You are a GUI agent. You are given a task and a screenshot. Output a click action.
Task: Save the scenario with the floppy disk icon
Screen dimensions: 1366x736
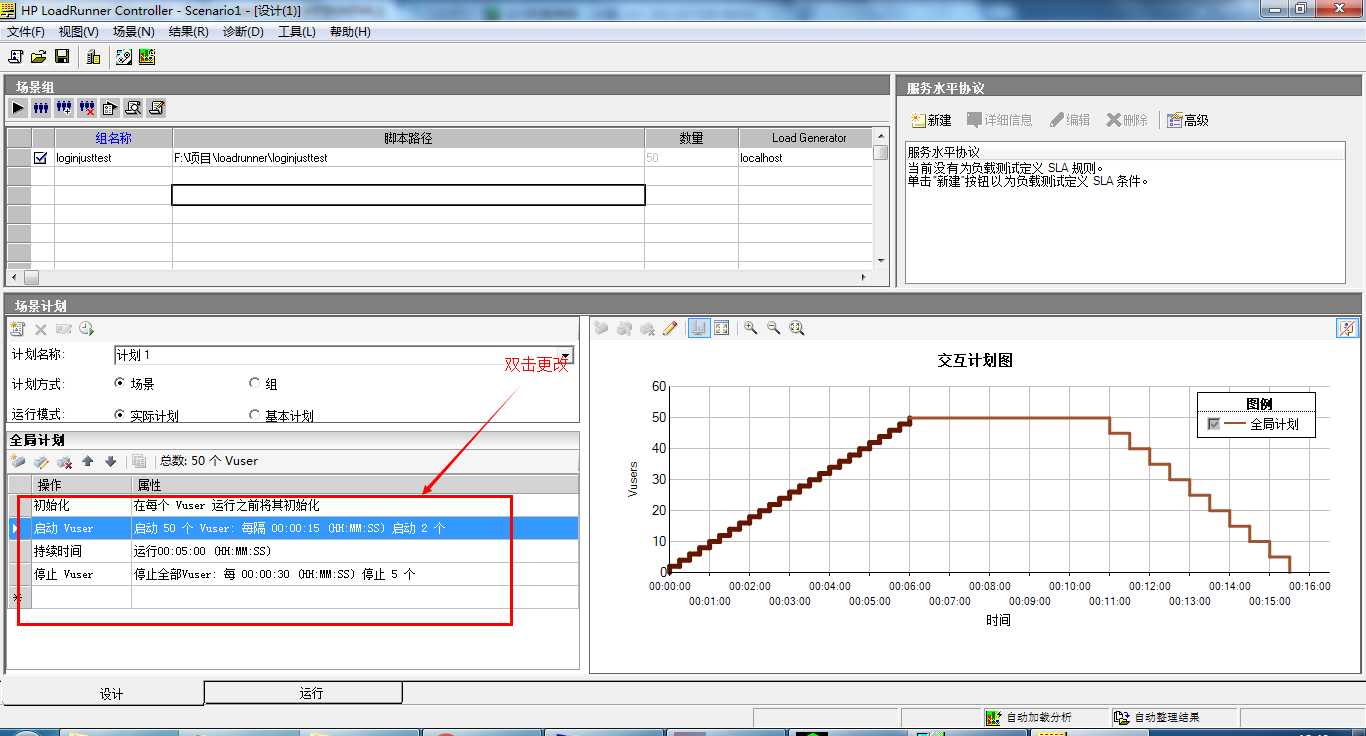coord(62,57)
